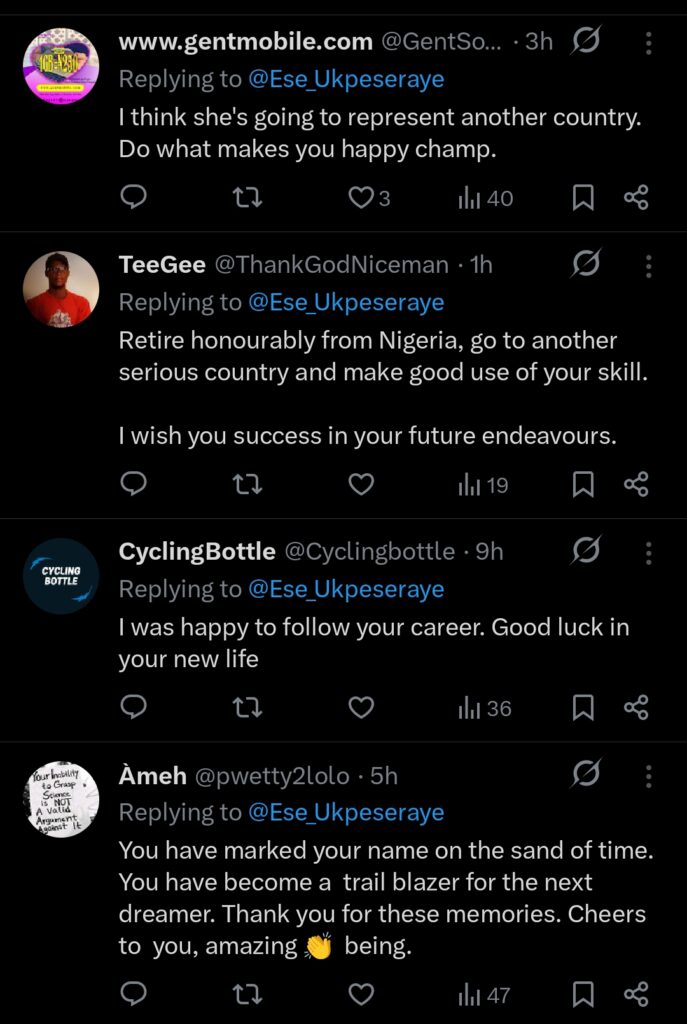Reply to Àmeh's tweet
Image resolution: width=687 pixels, height=1024 pixels.
[134, 994]
